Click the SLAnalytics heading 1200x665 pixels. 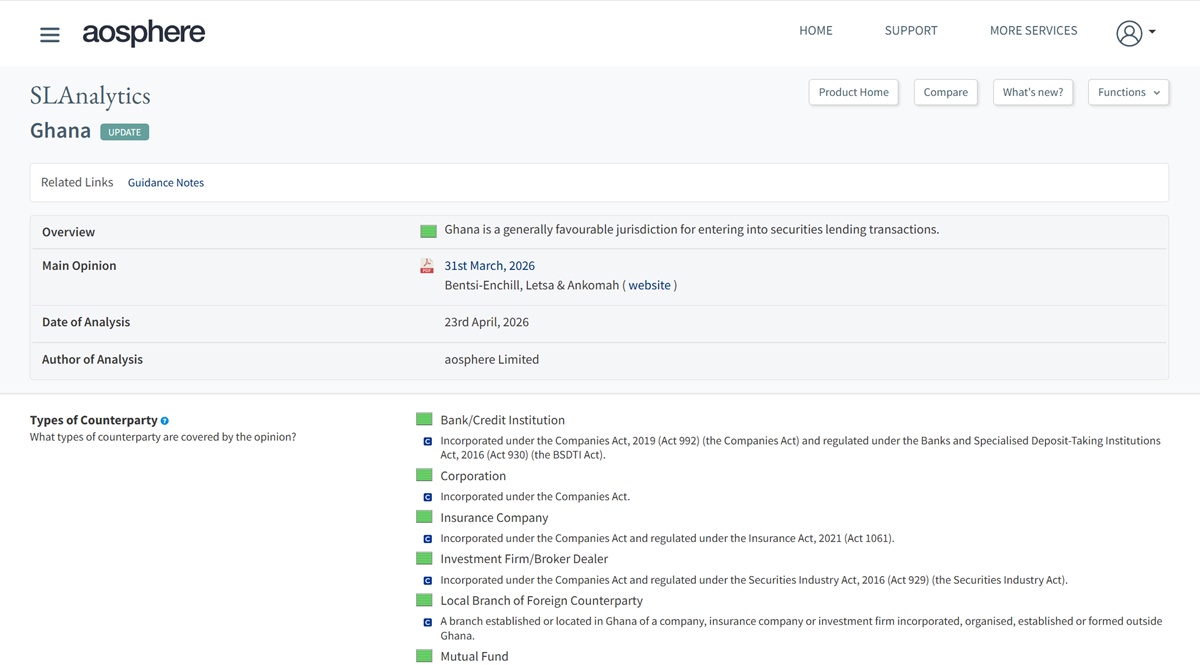click(x=90, y=95)
